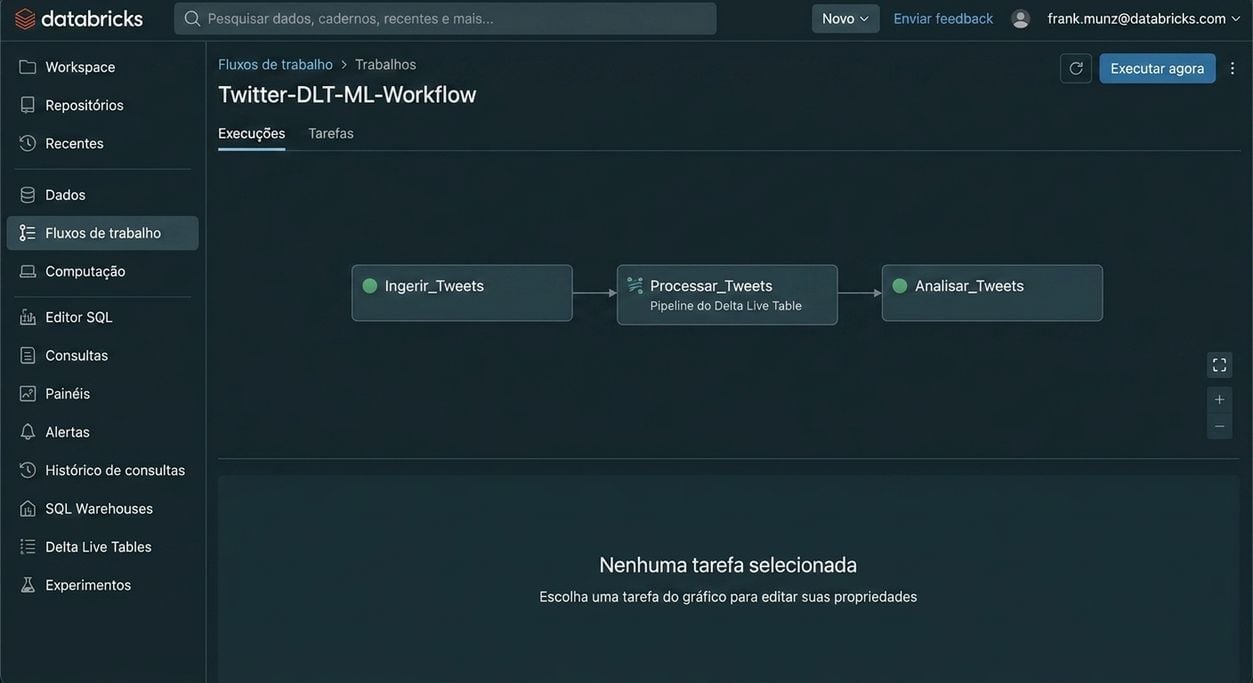The image size is (1253, 683).
Task: Select the Ingerir_Tweets task node
Action: click(x=462, y=293)
